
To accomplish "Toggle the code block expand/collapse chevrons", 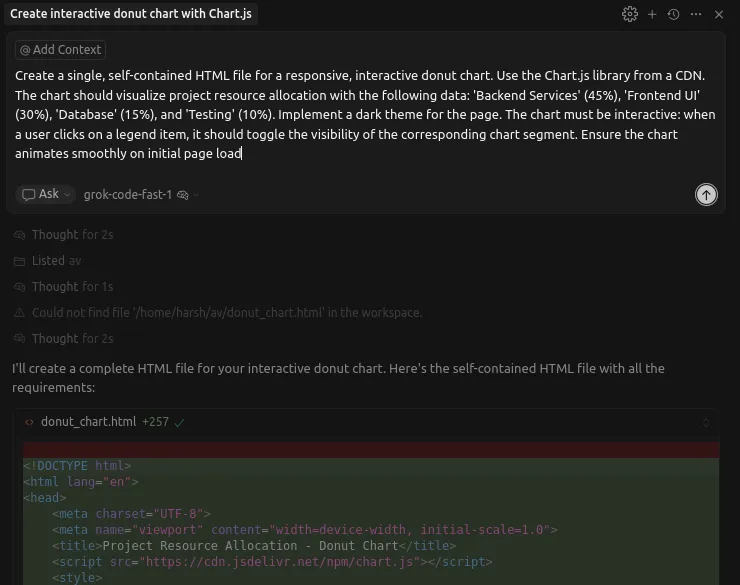I will pyautogui.click(x=706, y=422).
